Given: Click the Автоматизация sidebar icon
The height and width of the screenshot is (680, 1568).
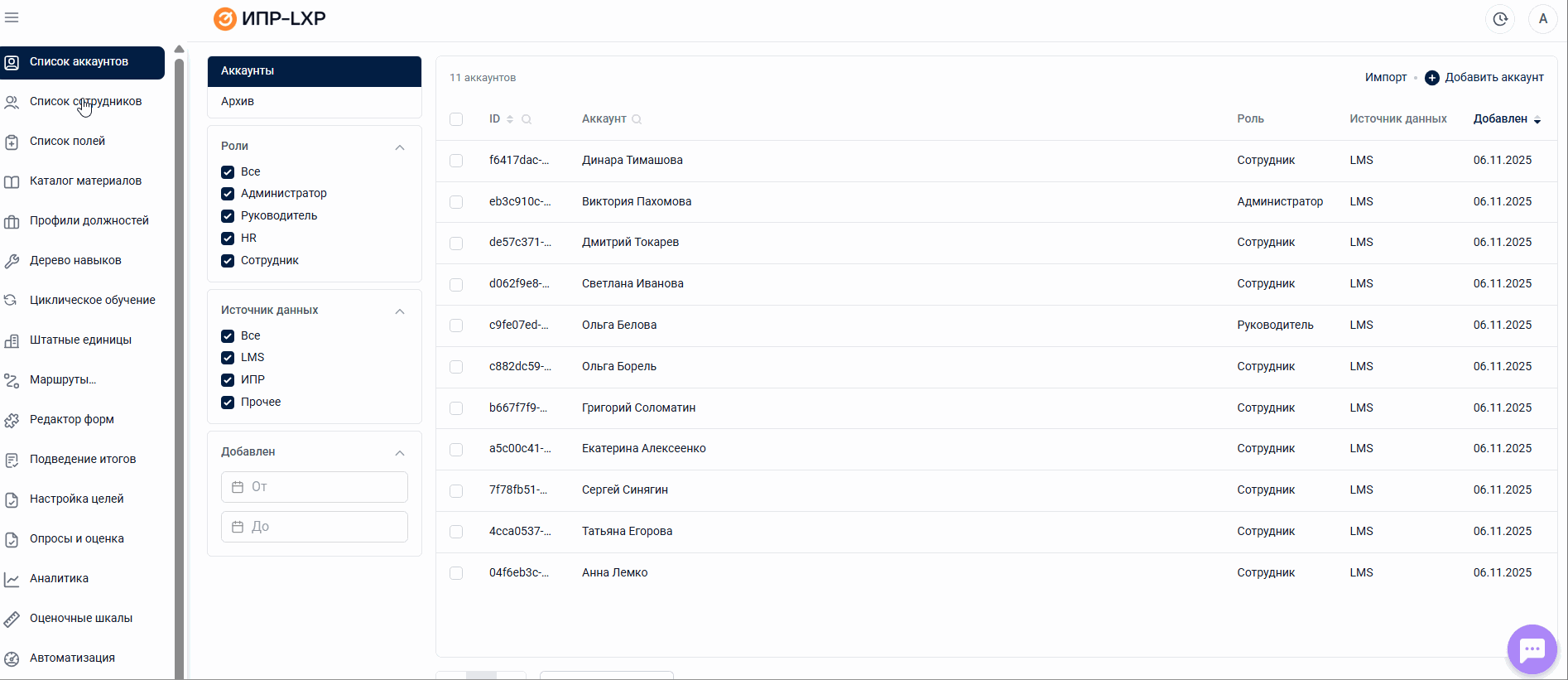Looking at the screenshot, I should tap(12, 658).
